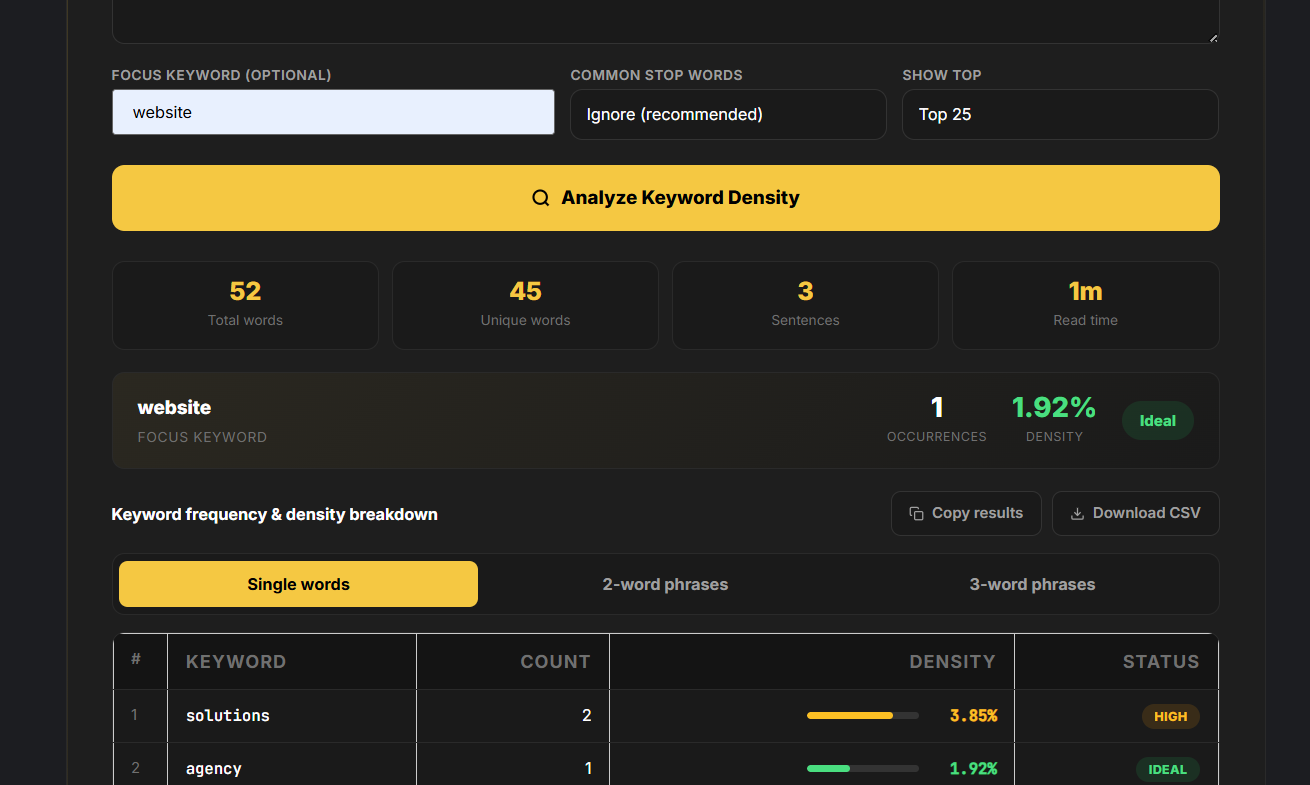Click the 'Keyword frequency & density breakdown' heading

click(x=275, y=514)
